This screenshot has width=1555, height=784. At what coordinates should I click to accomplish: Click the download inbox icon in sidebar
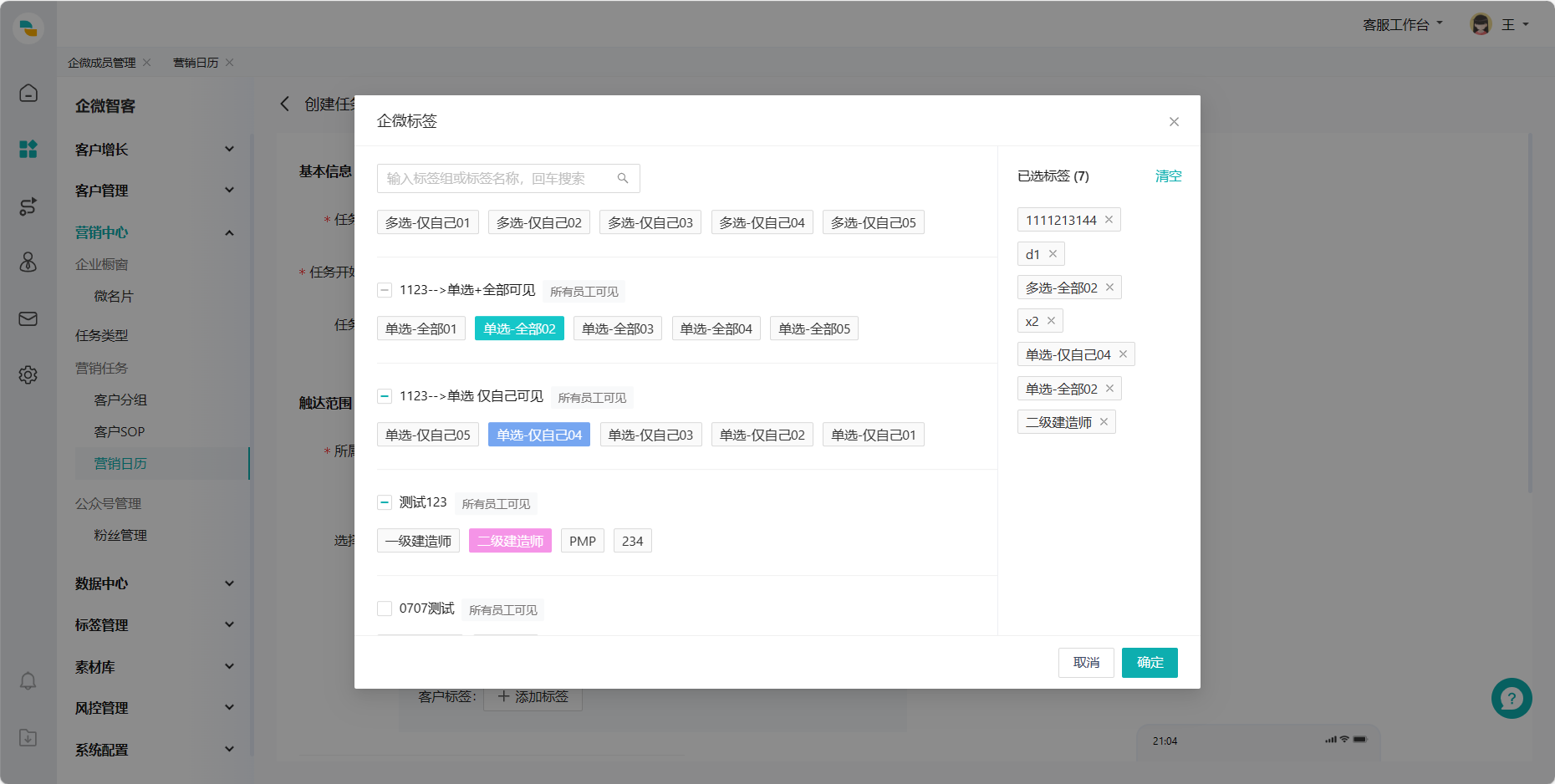[28, 737]
